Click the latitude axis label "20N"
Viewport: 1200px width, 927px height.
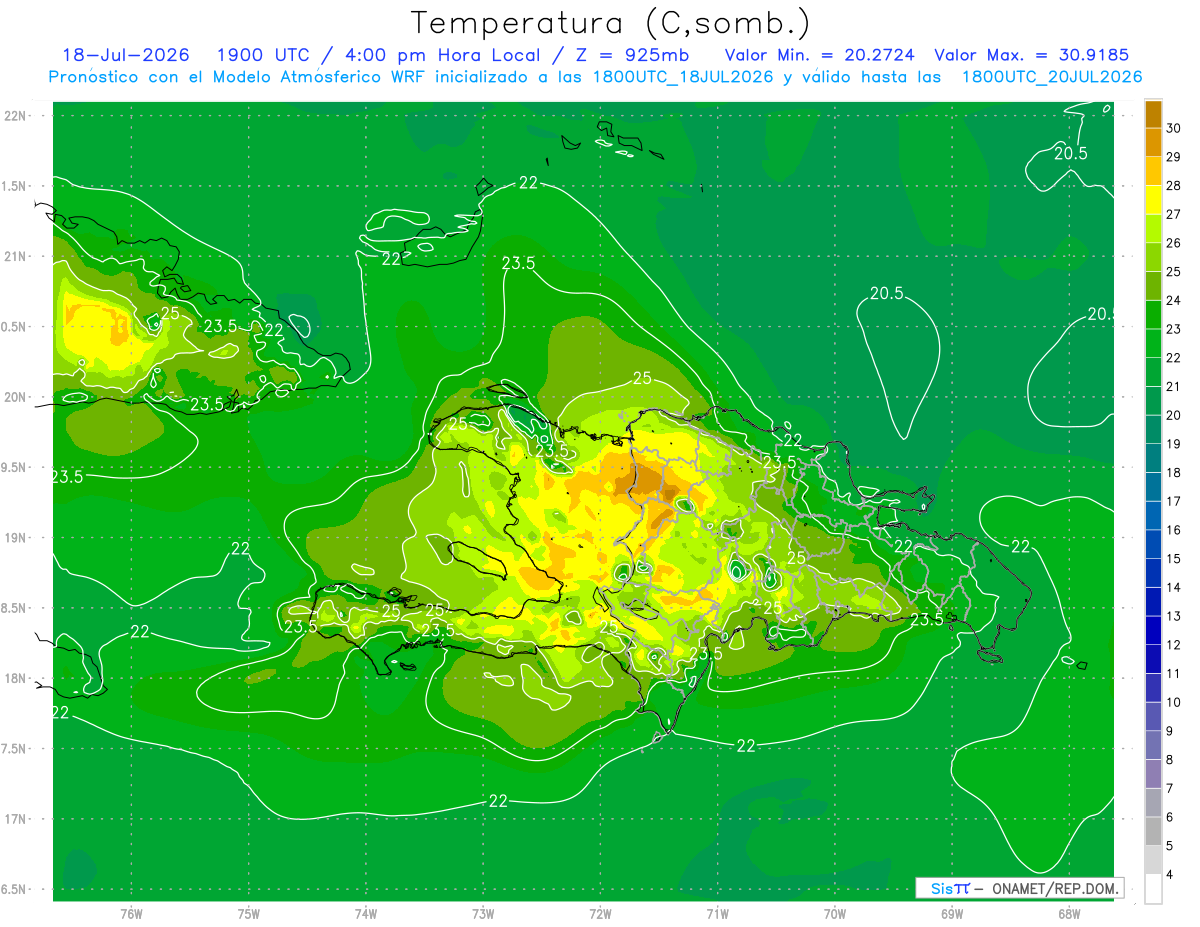coord(17,397)
